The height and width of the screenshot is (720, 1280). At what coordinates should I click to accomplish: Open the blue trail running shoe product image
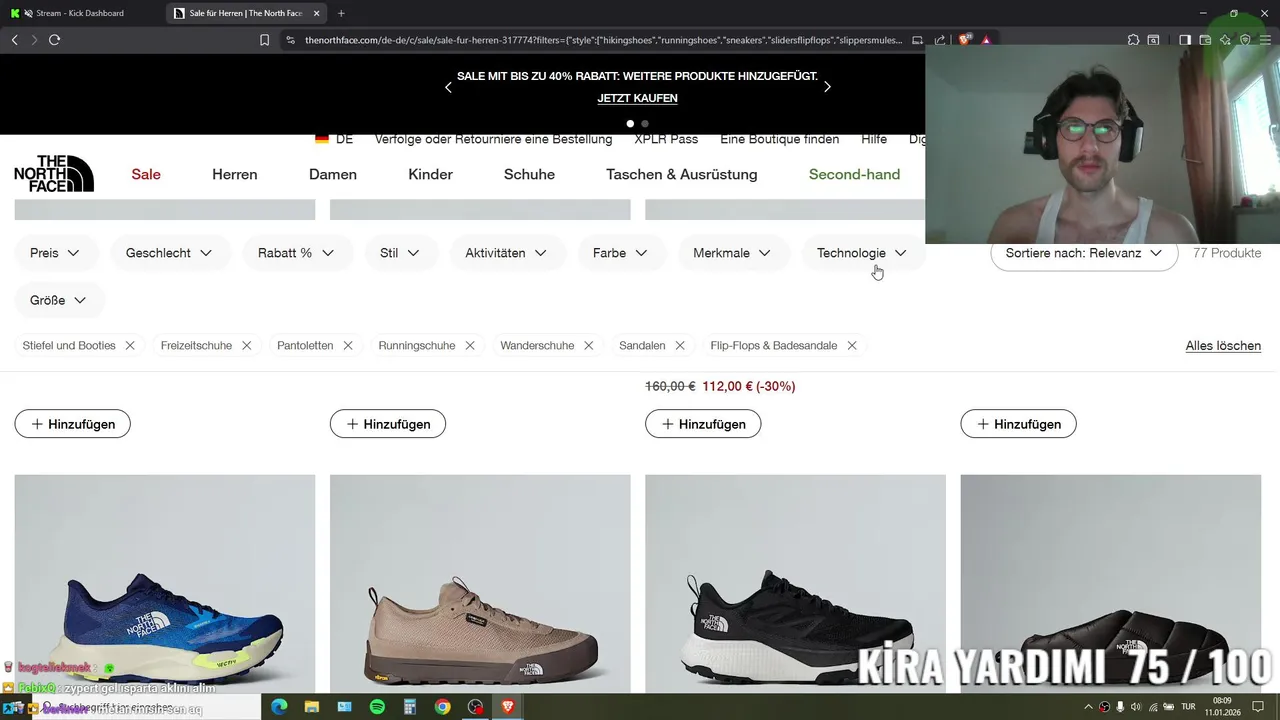(165, 584)
